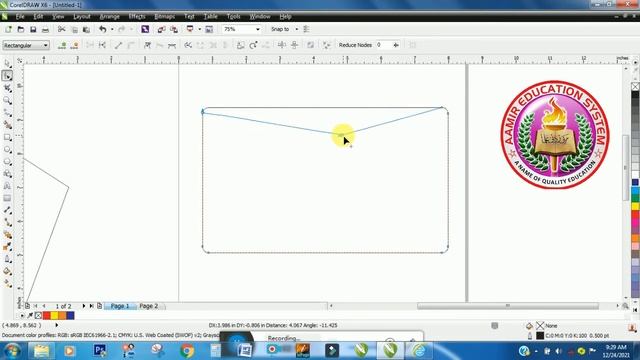Open the Effects menu
Viewport: 640px width, 360px height.
(137, 17)
